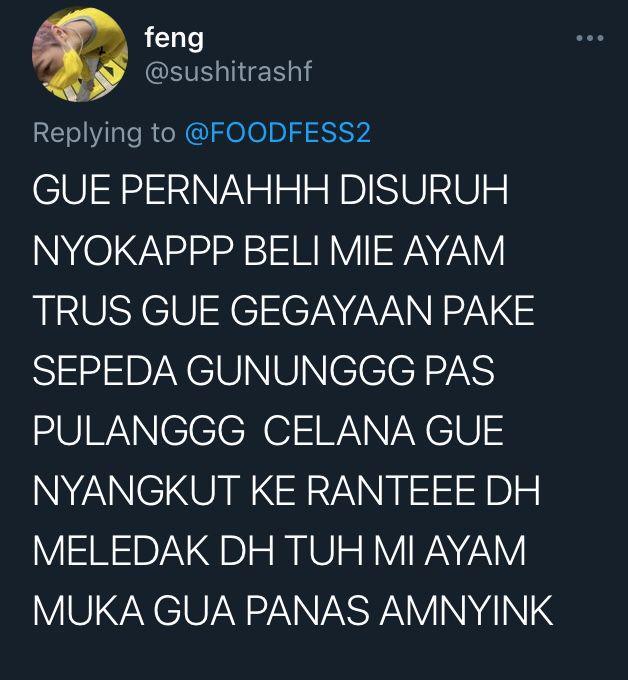628x680 pixels.
Task: Select the line 'MUKA GUA PANAS AMNYINK'
Action: tap(293, 611)
